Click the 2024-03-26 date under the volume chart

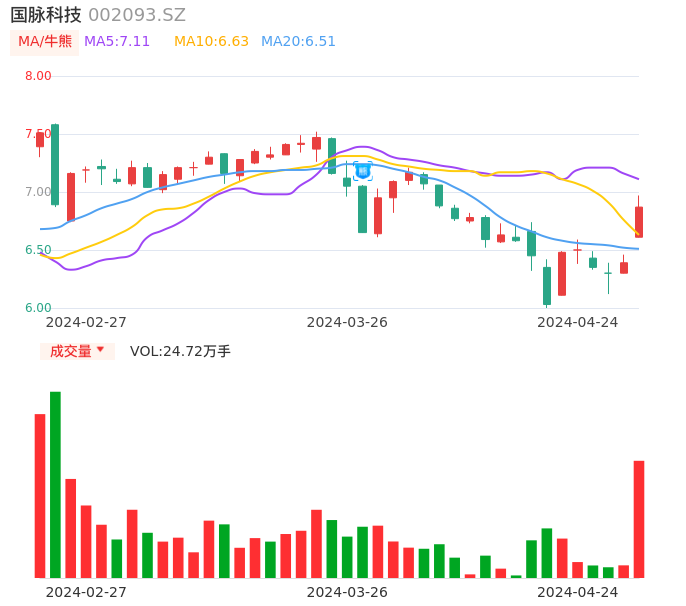click(x=347, y=592)
